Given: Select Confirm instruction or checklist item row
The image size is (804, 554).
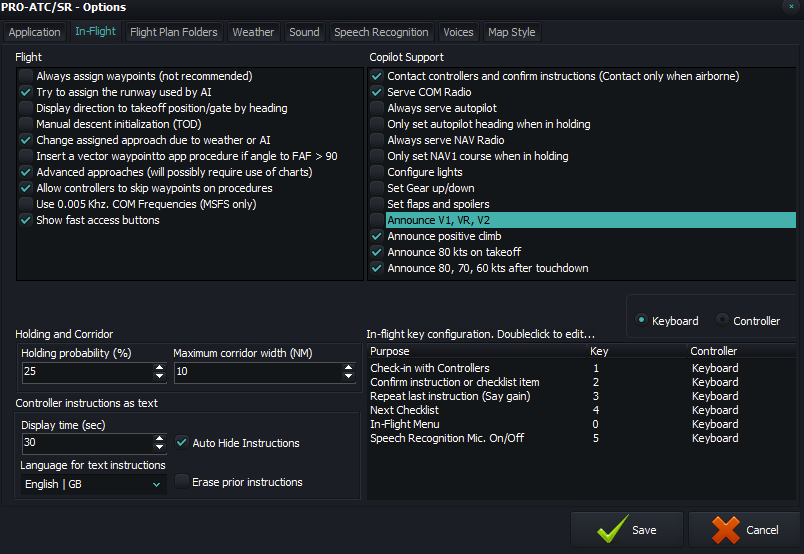Looking at the screenshot, I should [581, 382].
